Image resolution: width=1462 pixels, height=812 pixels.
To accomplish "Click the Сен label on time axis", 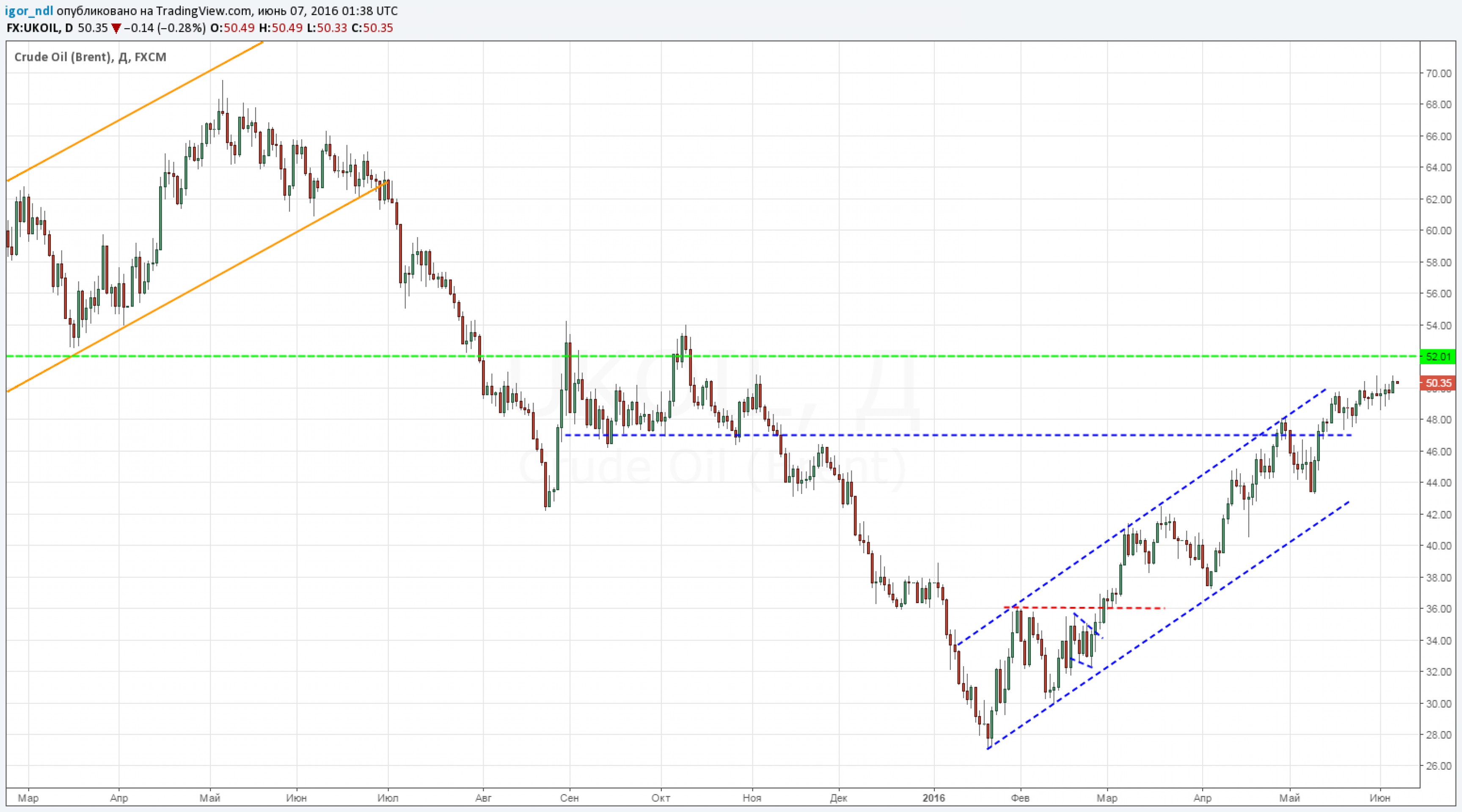I will [569, 798].
